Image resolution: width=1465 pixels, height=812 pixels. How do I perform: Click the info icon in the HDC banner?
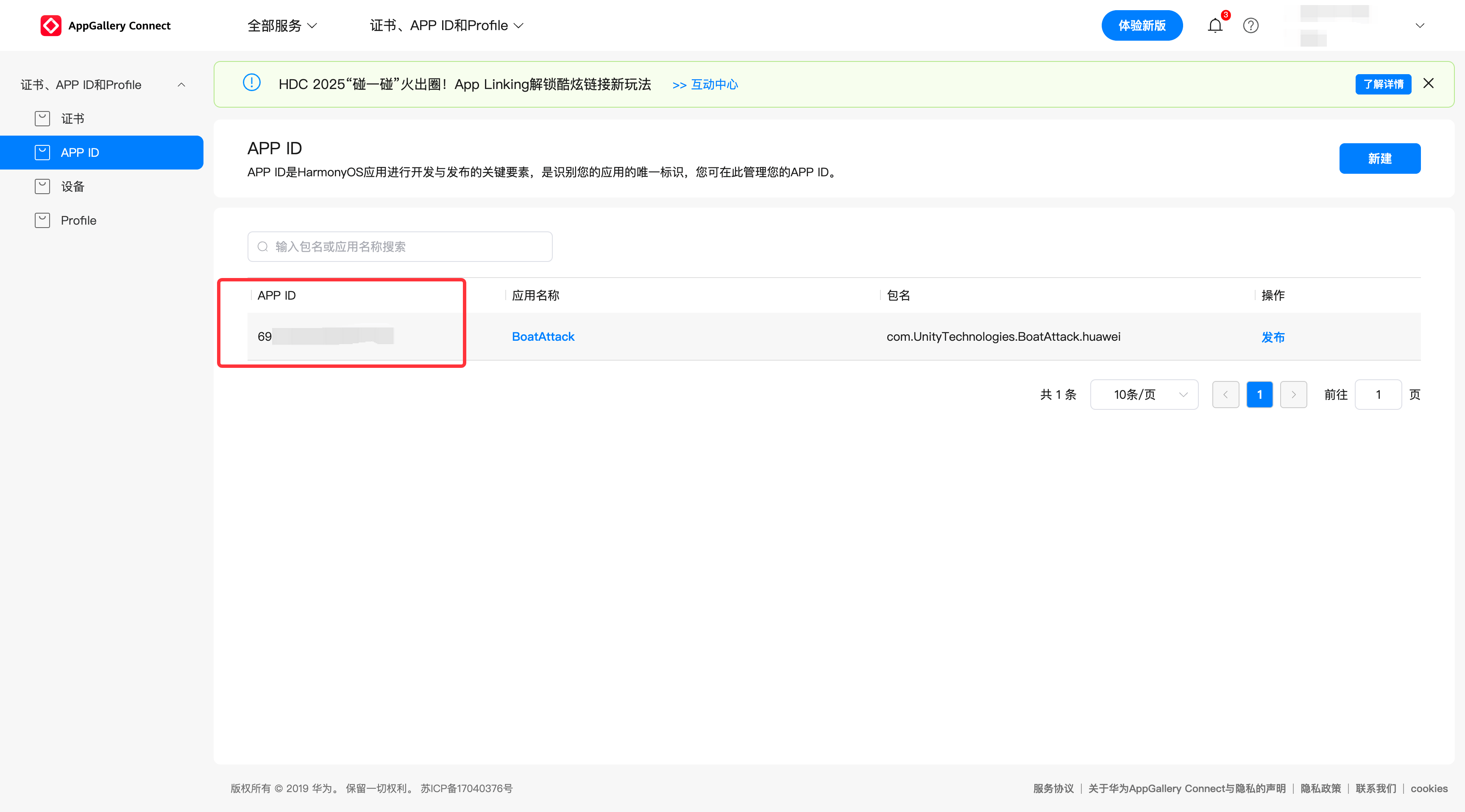click(x=251, y=83)
